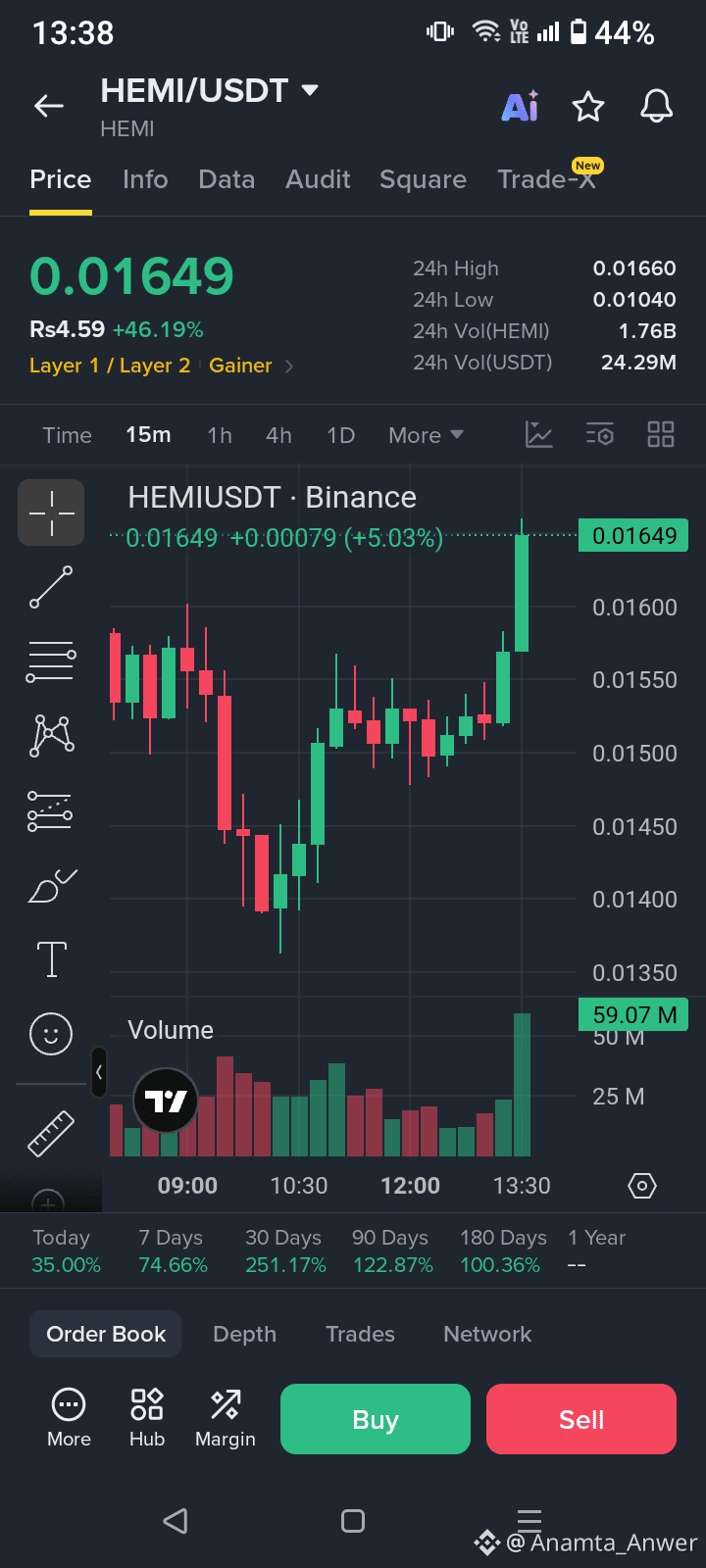Tap the 7 Days 74.66% performance

pos(173,1251)
